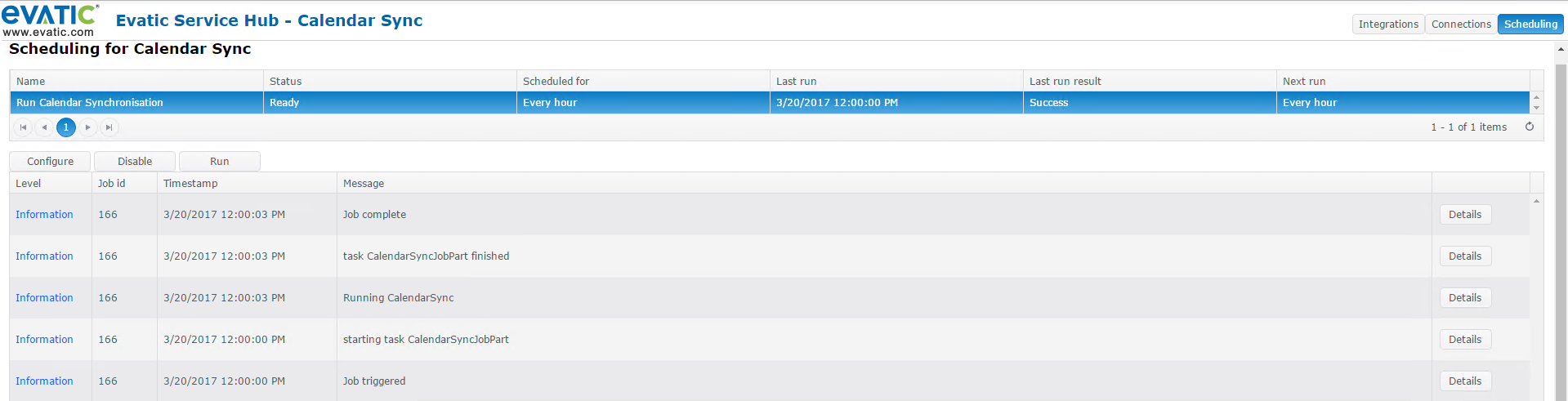Open Details for Running CalendarSync entry
Viewport: 1568px width, 401px height.
(1465, 298)
